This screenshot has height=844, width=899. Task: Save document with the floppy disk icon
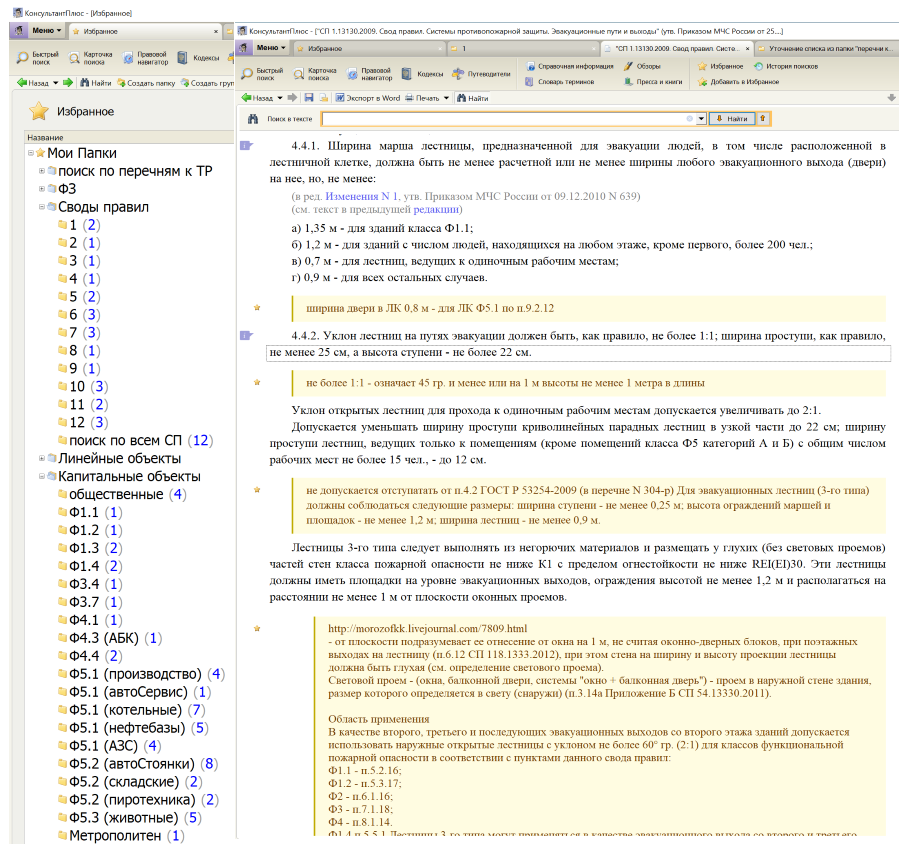pos(308,98)
